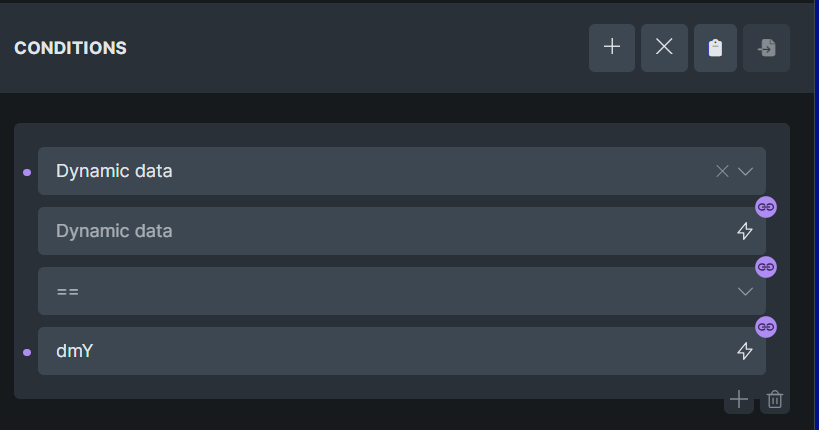
Task: Click the CONDITIONS section title
Action: pos(70,48)
